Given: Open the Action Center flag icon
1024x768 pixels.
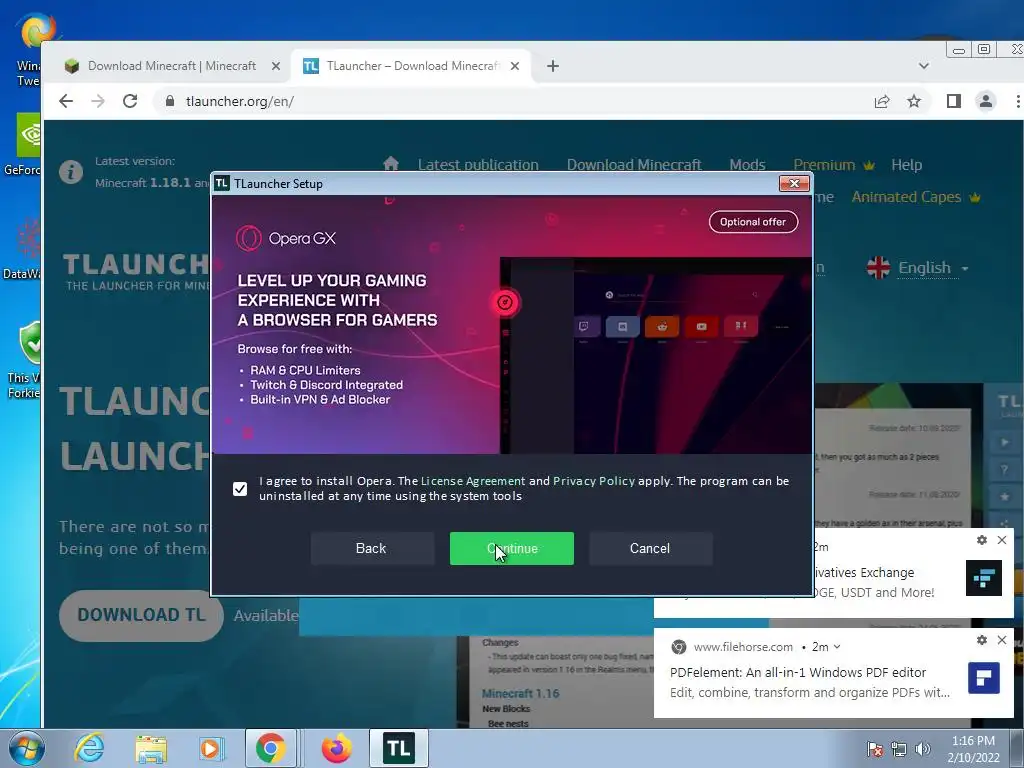Looking at the screenshot, I should [874, 749].
